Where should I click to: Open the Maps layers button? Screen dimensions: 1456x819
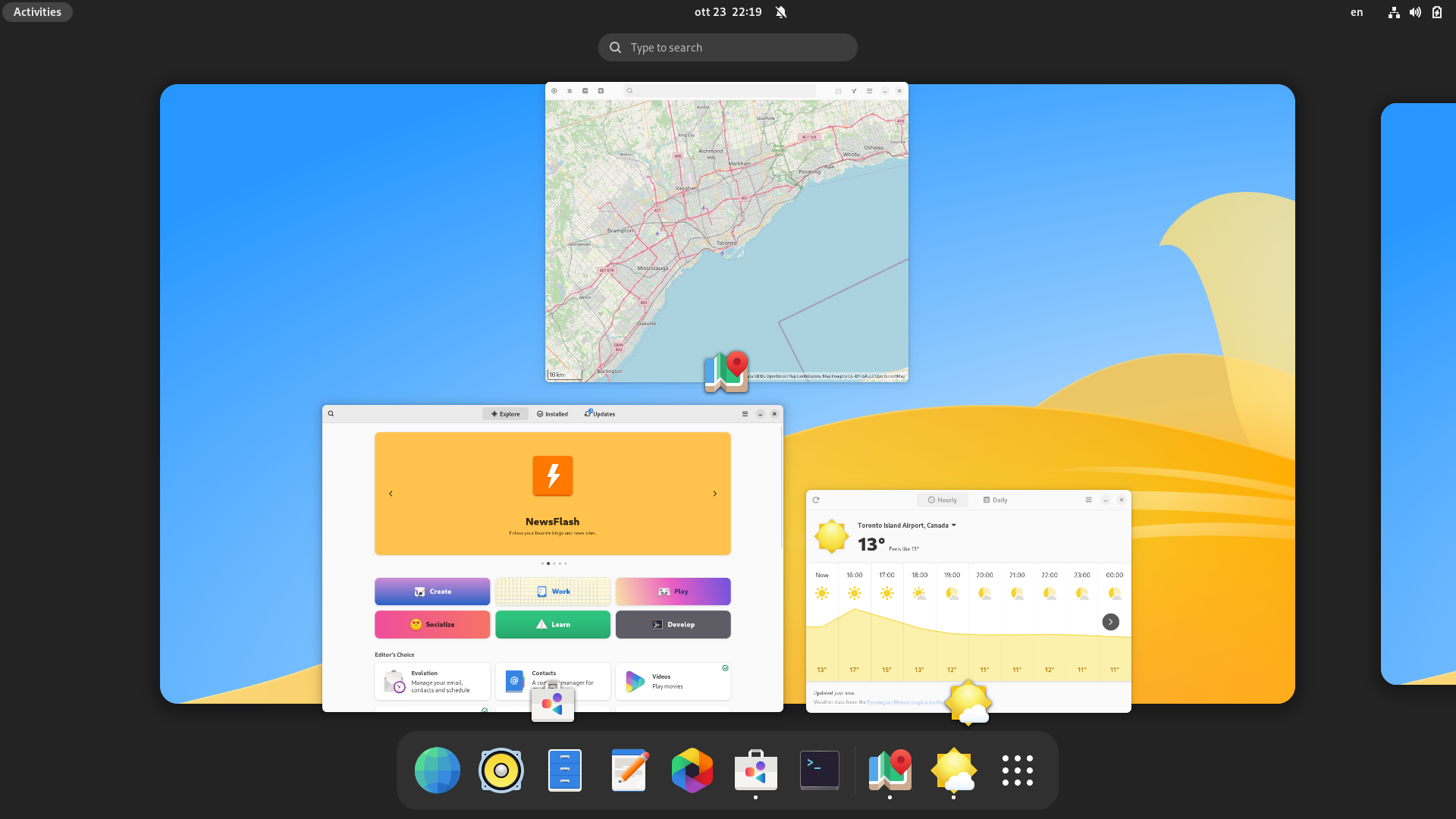(x=570, y=91)
